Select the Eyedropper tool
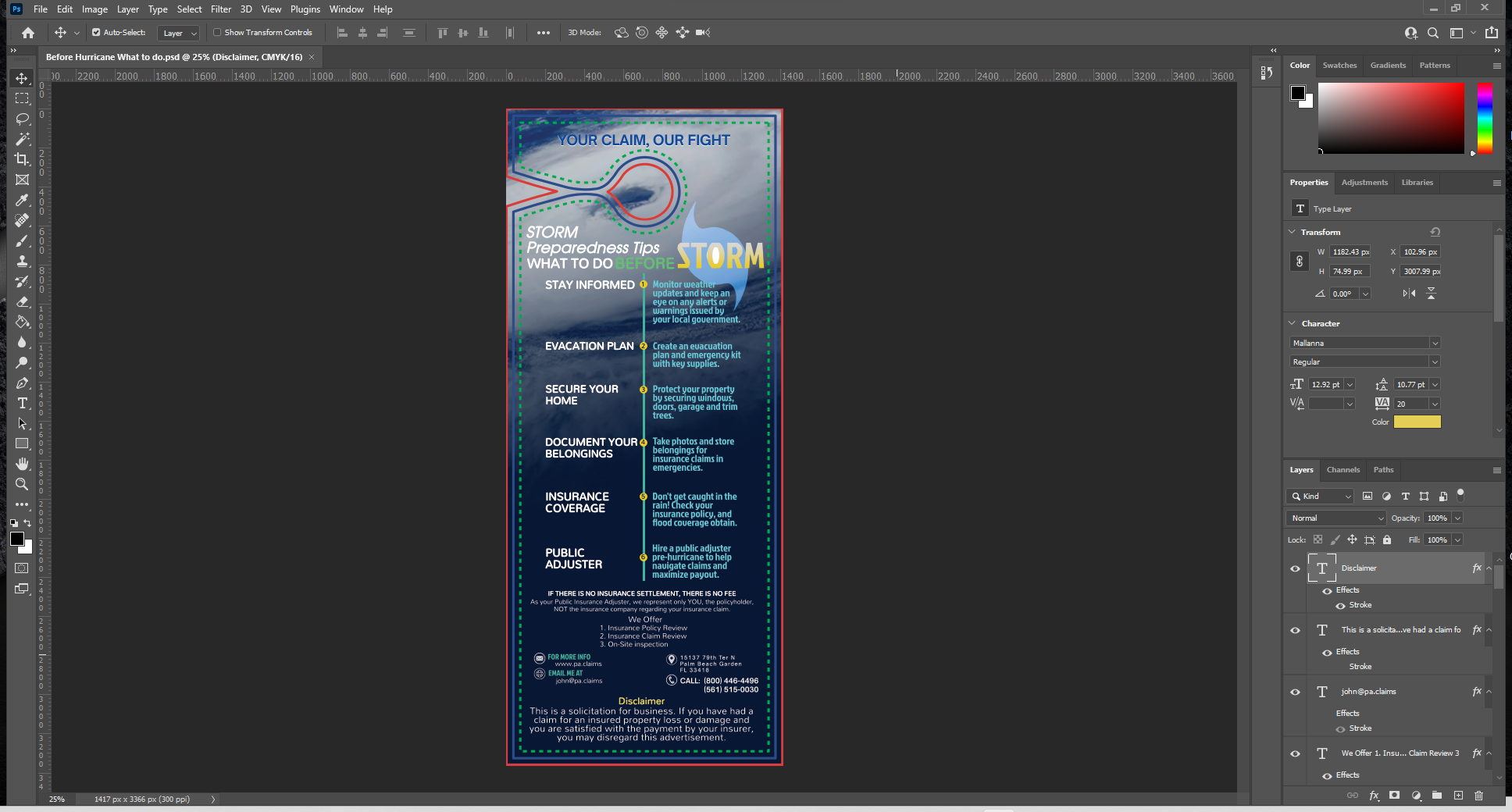 click(22, 200)
